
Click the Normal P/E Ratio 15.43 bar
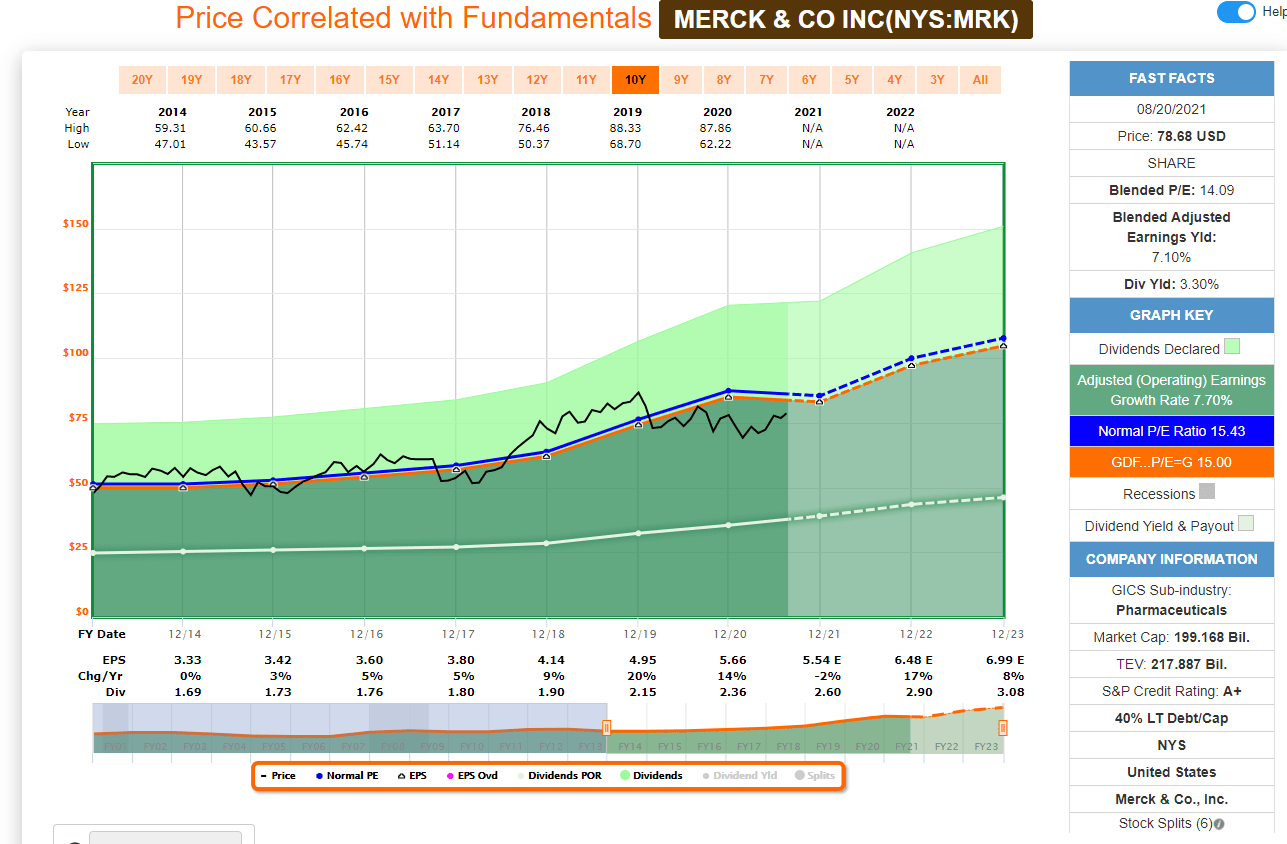pos(1171,431)
